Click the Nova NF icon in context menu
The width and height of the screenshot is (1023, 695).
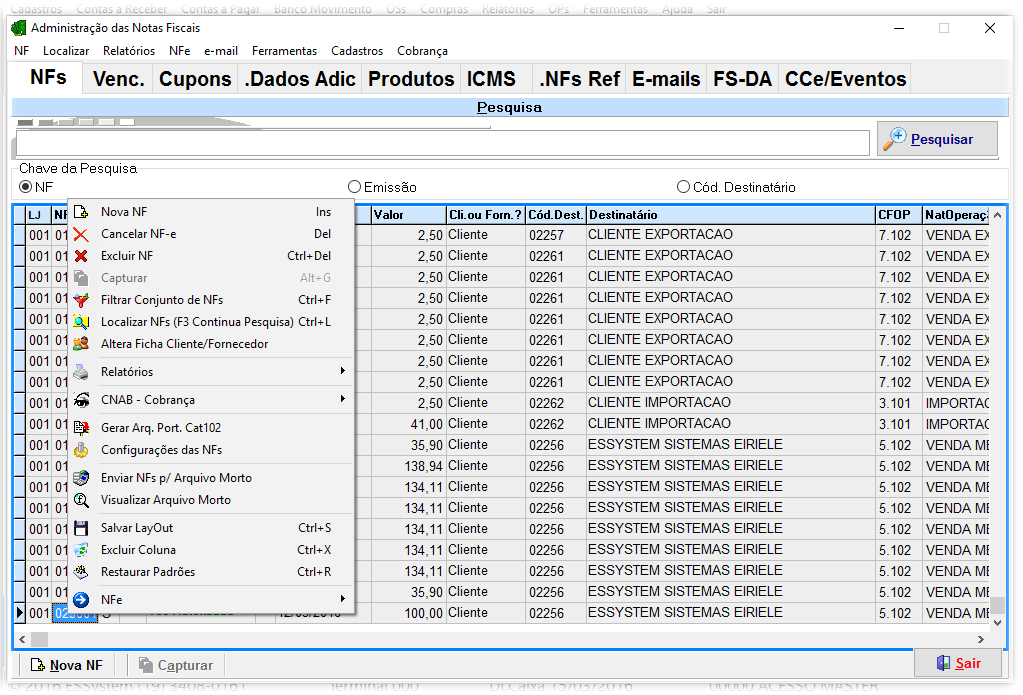click(x=81, y=212)
